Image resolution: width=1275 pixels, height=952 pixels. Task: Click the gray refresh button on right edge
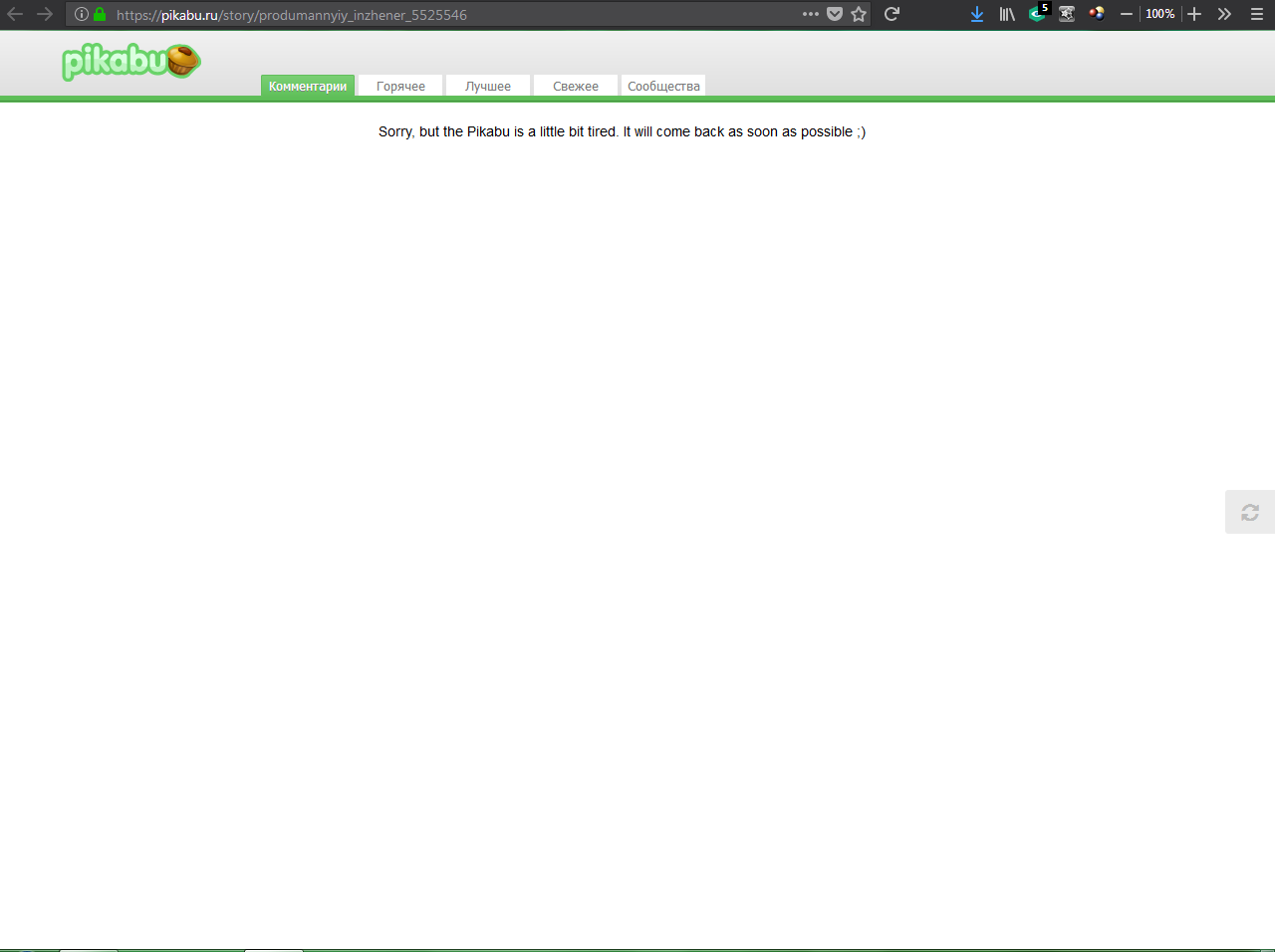click(1250, 512)
